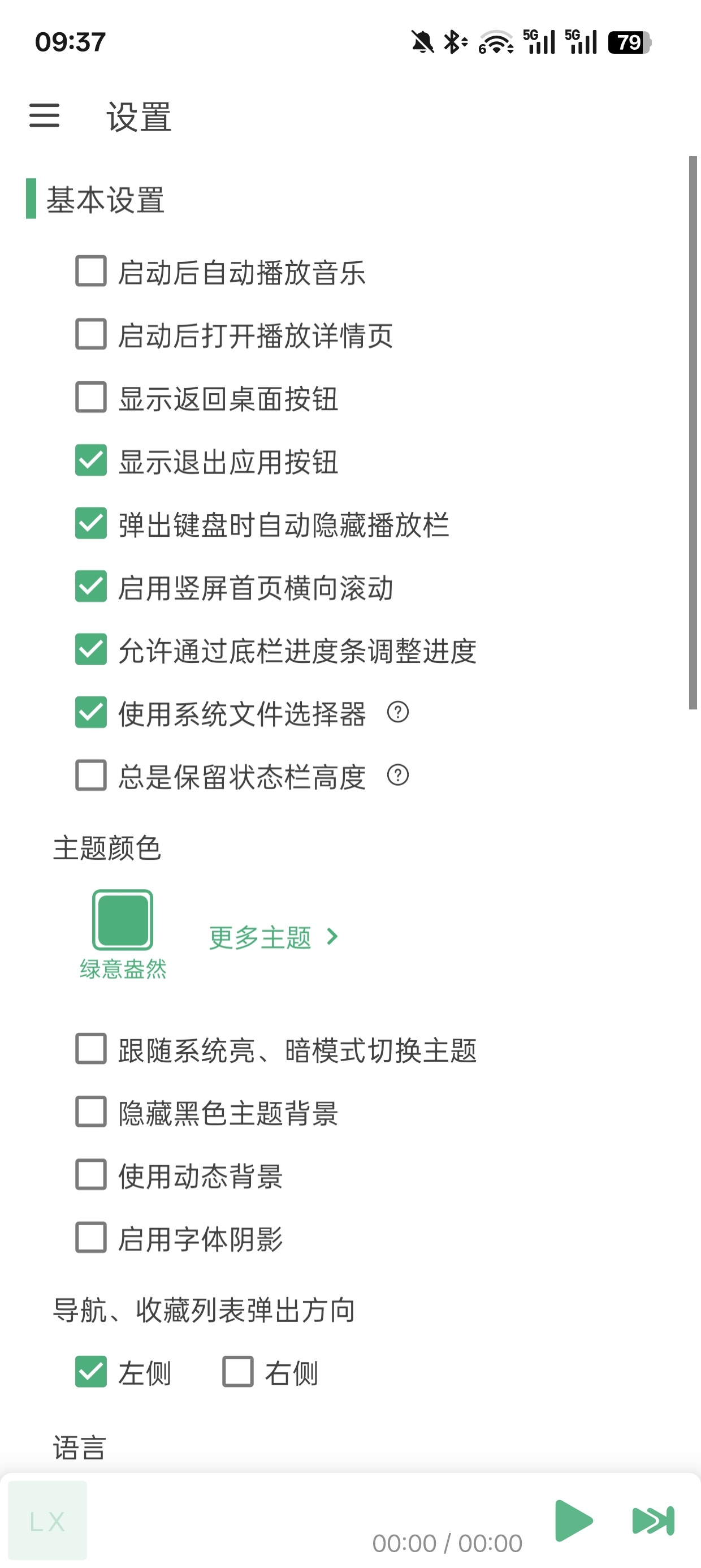This screenshot has height=1568, width=701.
Task: Open the 更多主题 themes link
Action: tap(261, 937)
